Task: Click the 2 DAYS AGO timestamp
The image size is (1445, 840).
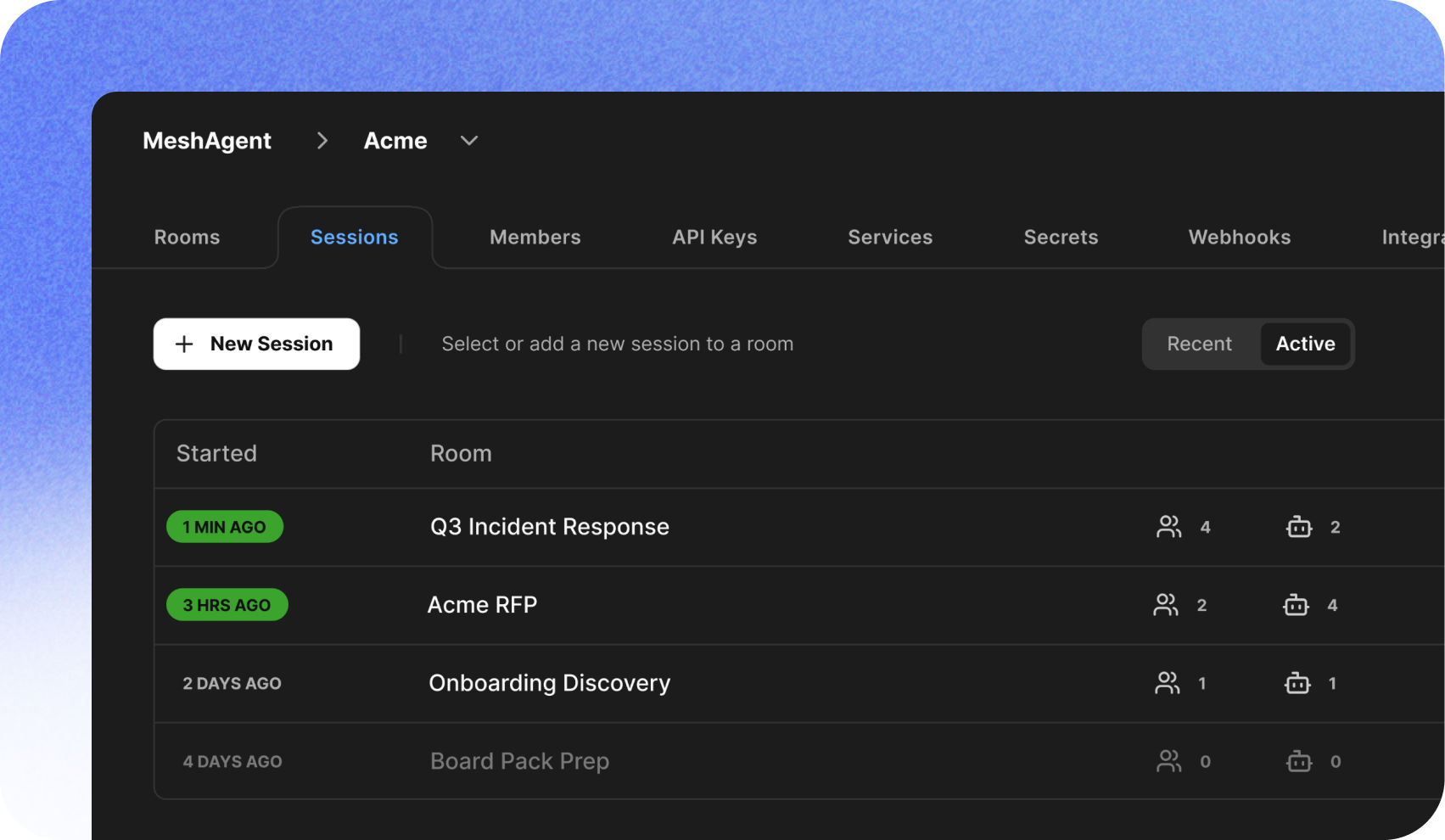Action: (x=232, y=683)
